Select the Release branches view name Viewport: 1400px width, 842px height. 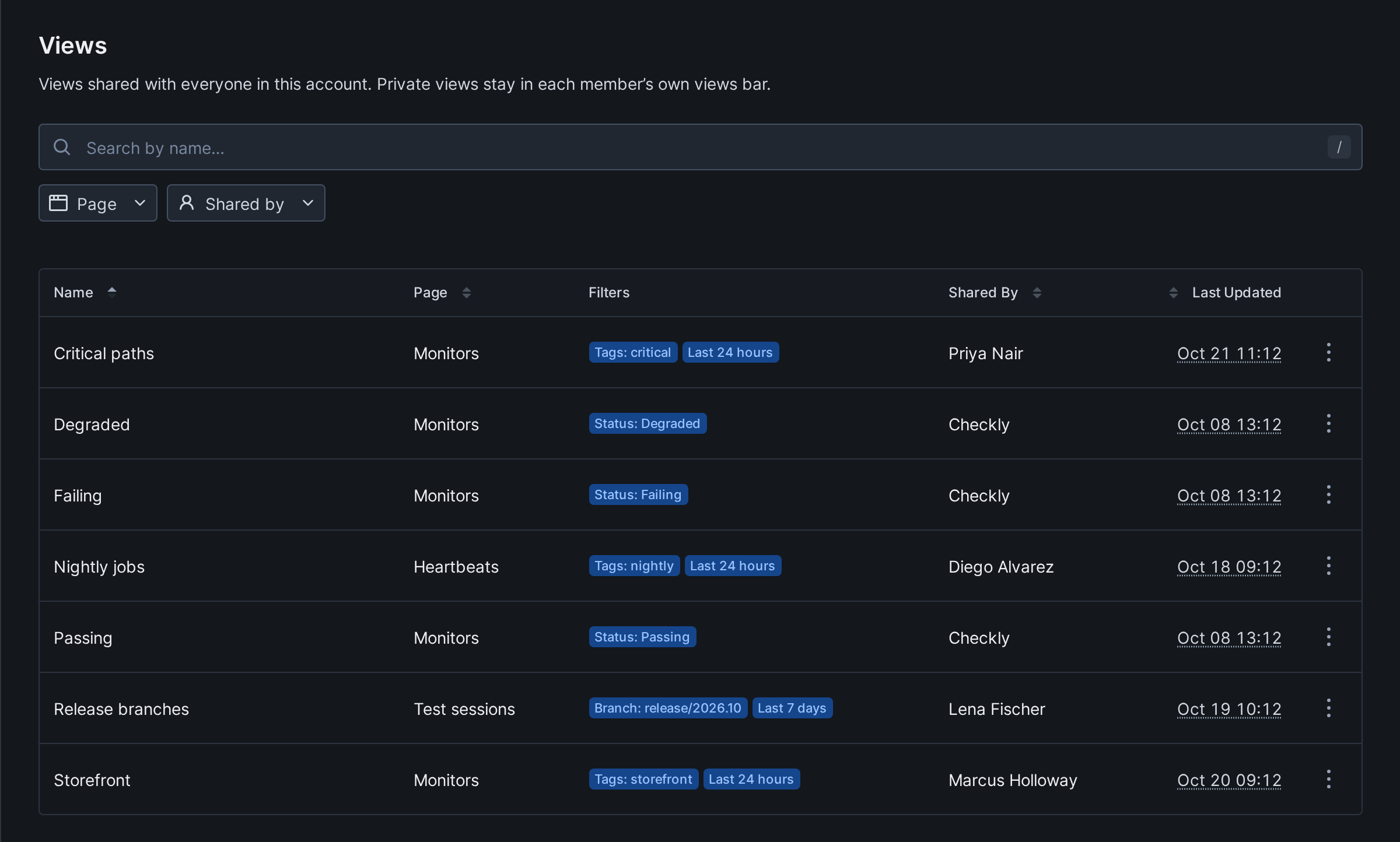point(121,709)
